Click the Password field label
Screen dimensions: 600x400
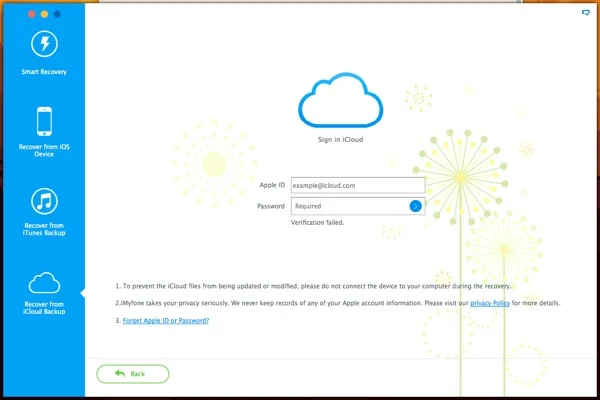271,206
